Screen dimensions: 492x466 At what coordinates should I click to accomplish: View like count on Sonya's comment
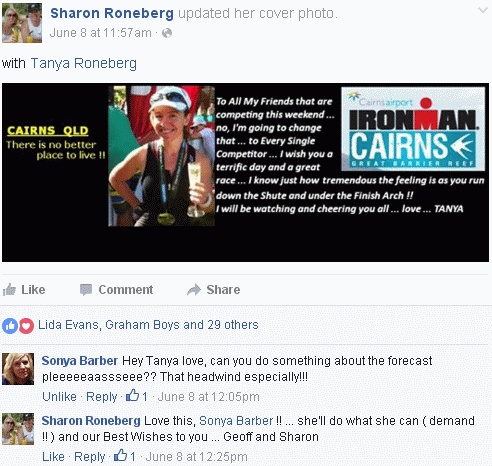(137, 396)
